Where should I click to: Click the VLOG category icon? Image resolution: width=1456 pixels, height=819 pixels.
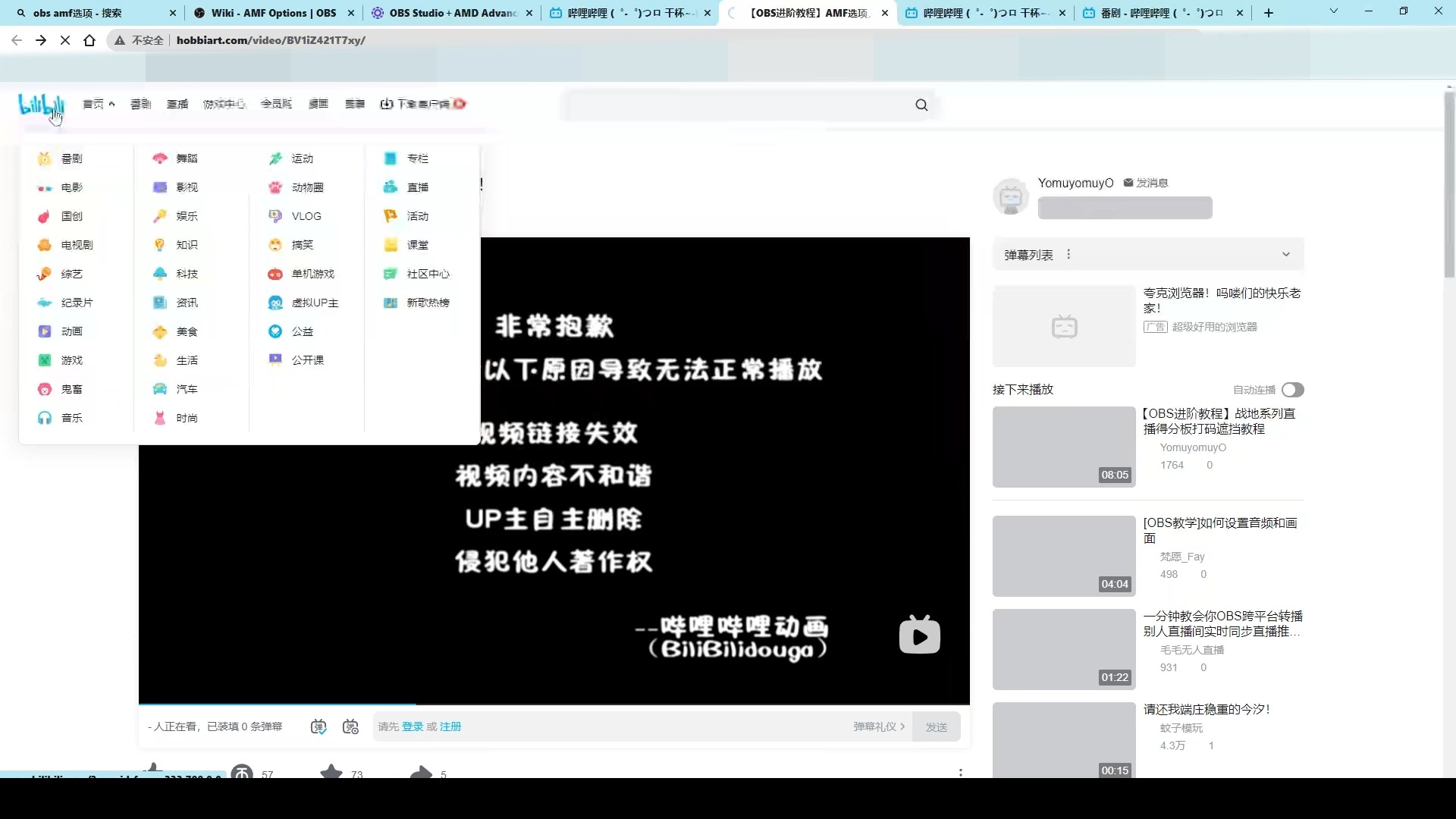pyautogui.click(x=275, y=216)
